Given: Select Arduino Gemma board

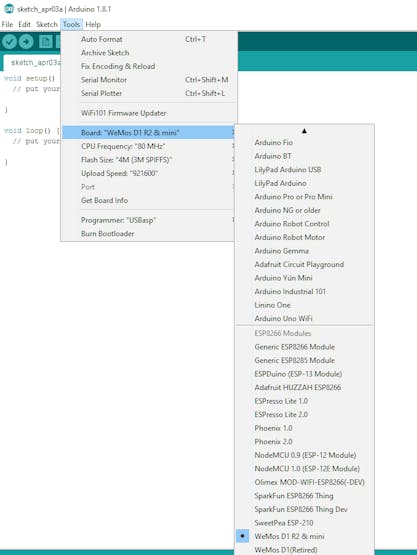Looking at the screenshot, I should 304,251.
